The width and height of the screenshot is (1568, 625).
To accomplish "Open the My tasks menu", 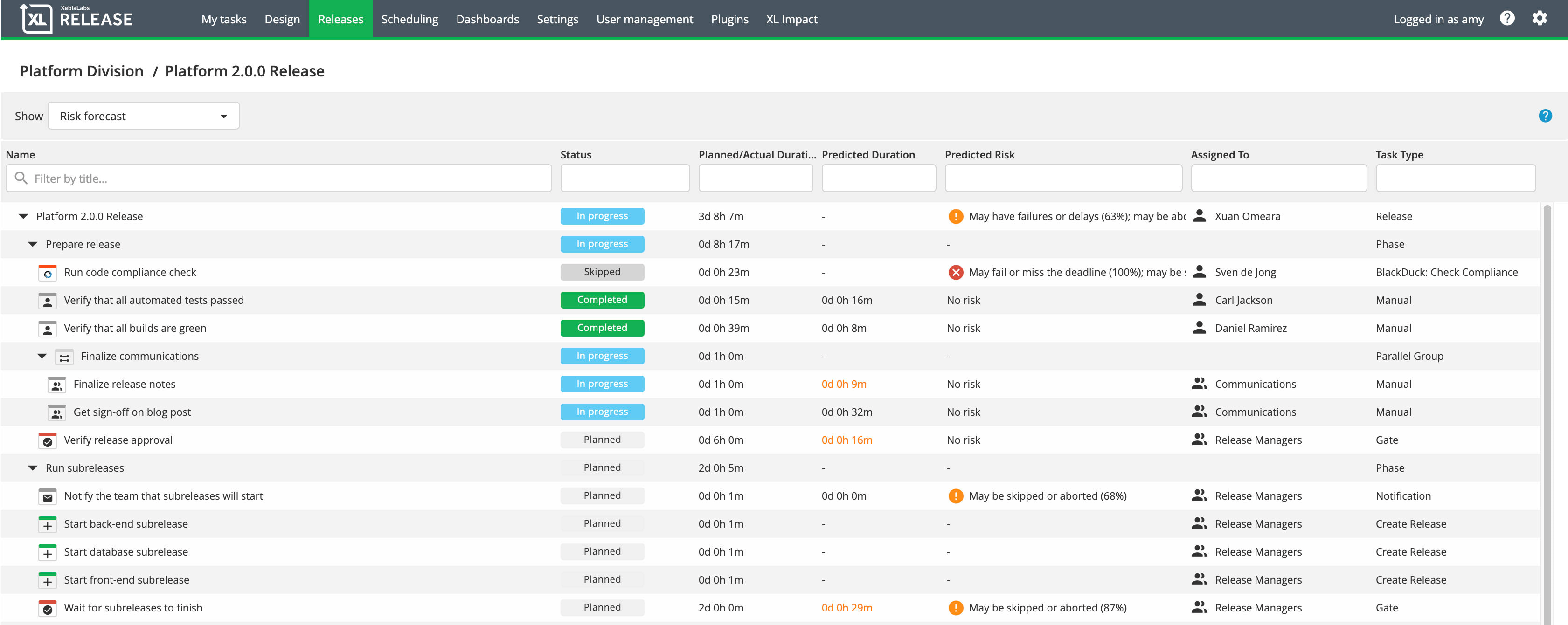I will [224, 19].
